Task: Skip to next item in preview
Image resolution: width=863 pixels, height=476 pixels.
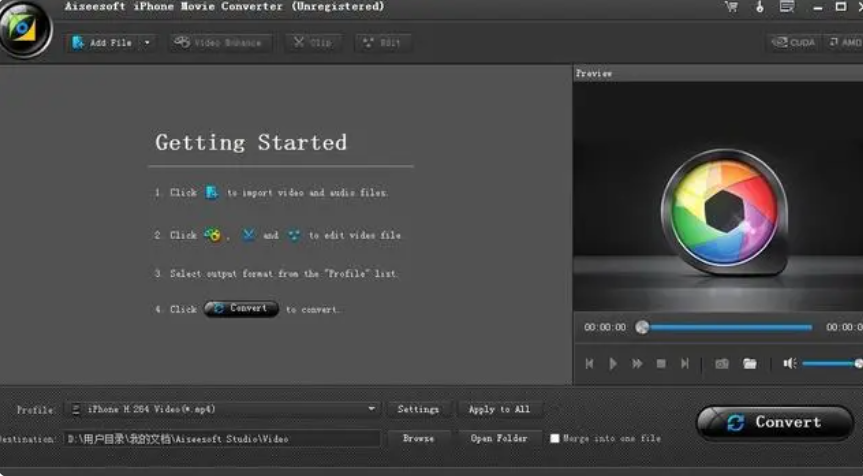Action: pos(685,363)
